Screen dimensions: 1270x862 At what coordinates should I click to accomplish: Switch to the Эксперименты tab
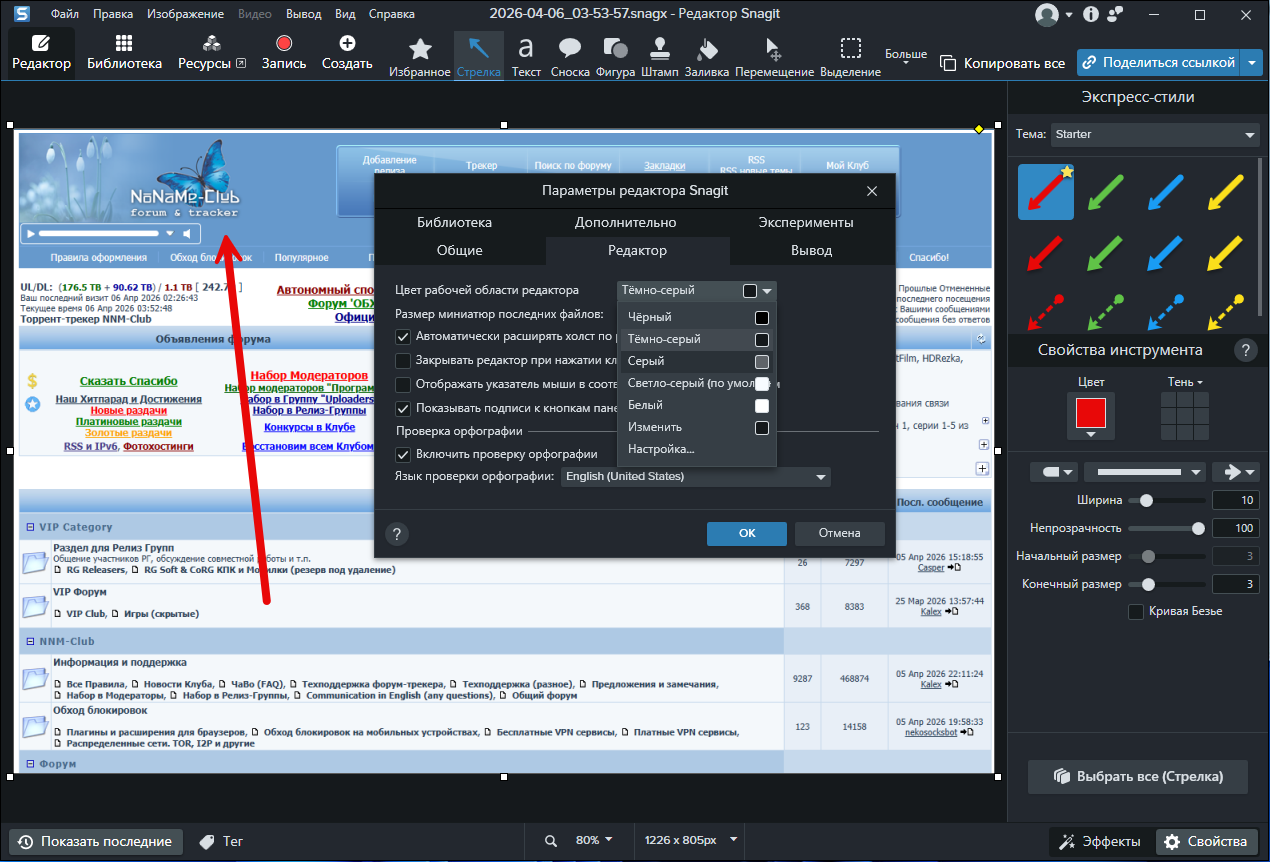(x=805, y=222)
